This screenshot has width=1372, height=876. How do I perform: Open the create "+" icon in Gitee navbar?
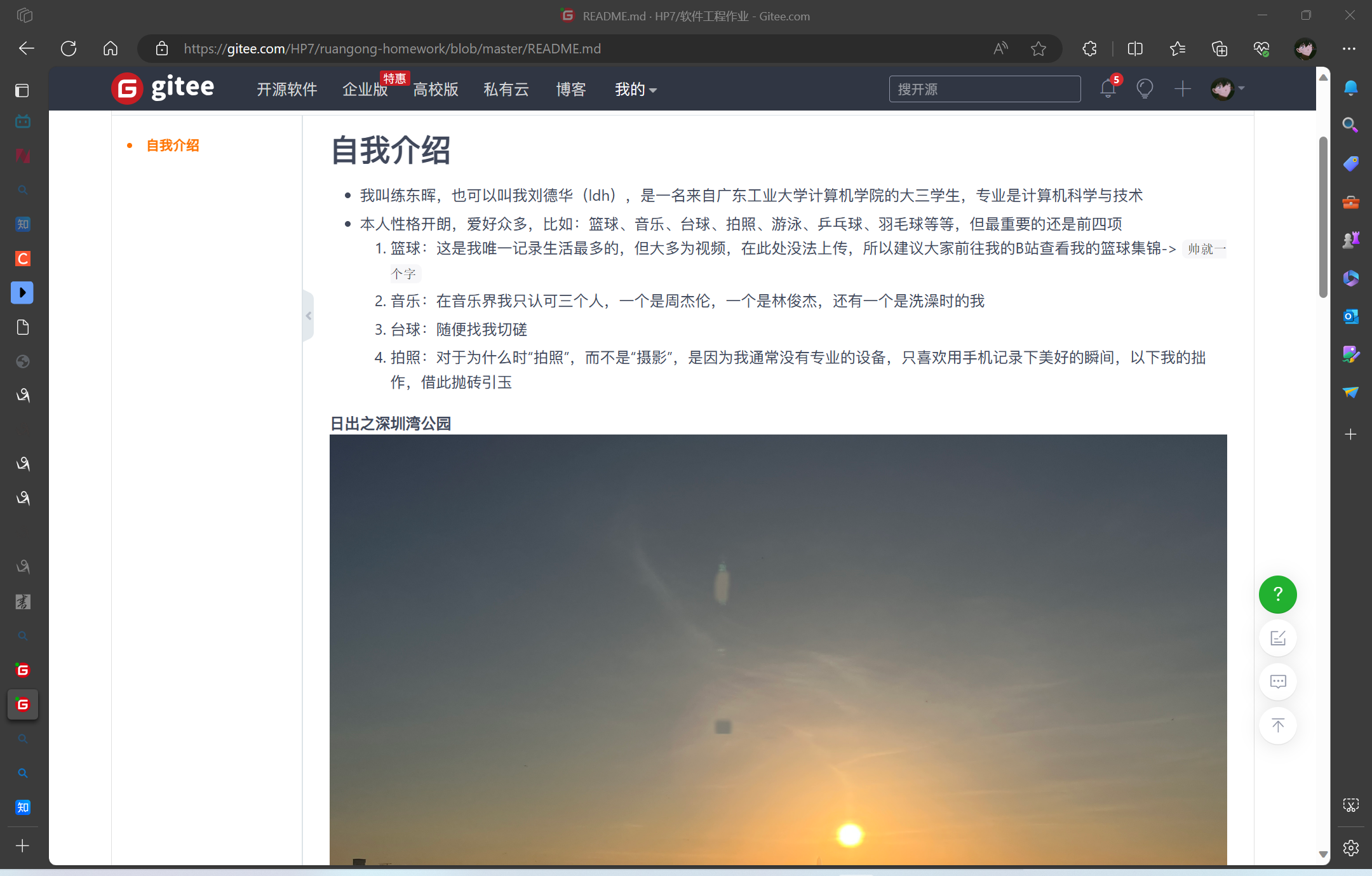[x=1183, y=90]
